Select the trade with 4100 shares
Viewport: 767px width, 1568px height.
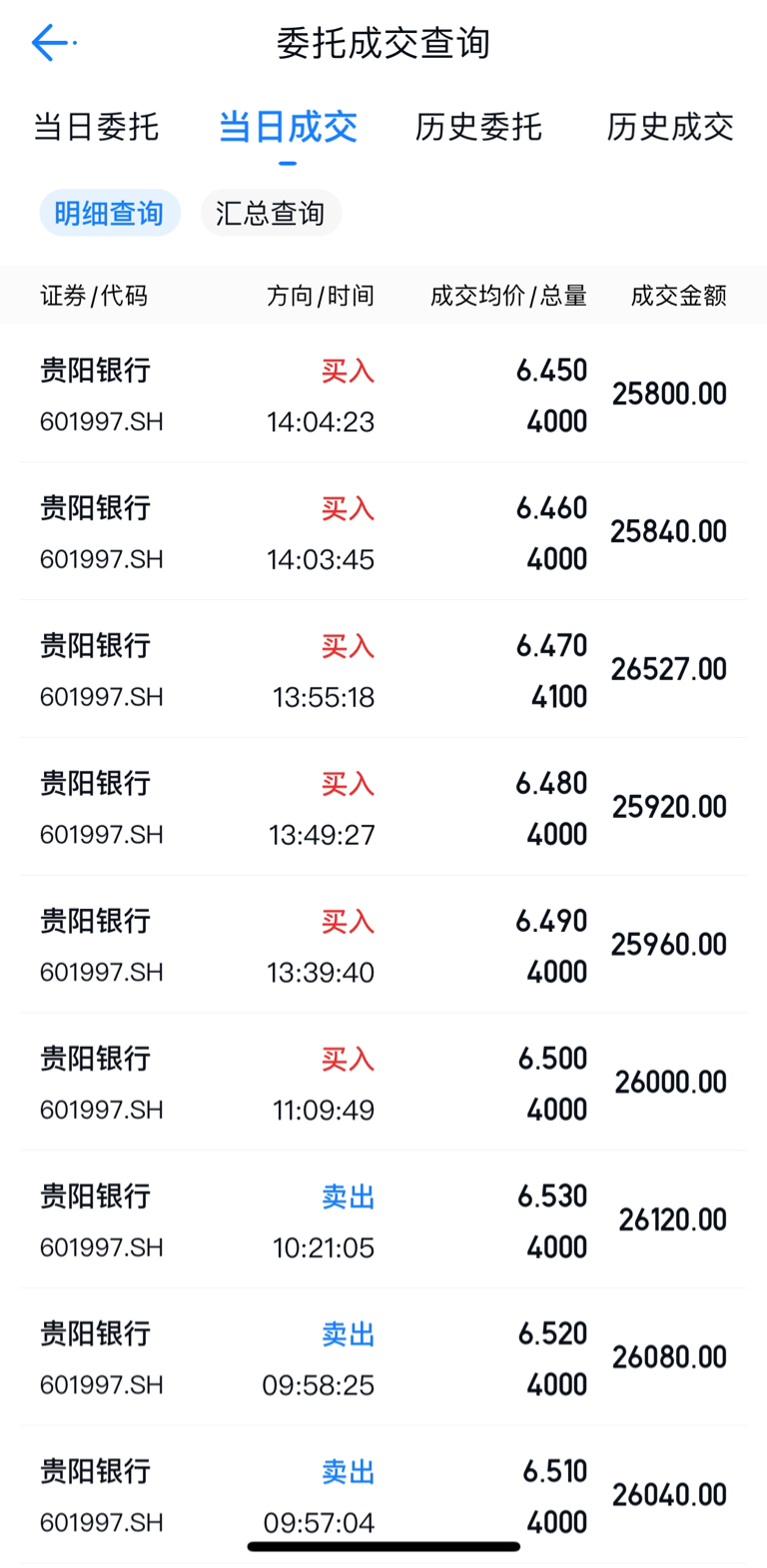(x=383, y=669)
